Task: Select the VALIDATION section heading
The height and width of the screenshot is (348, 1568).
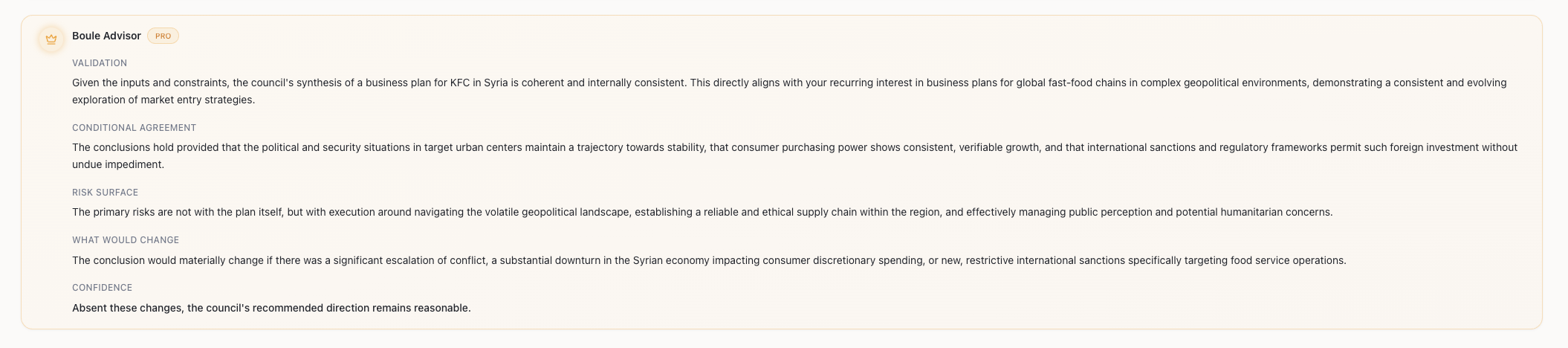Action: click(100, 63)
